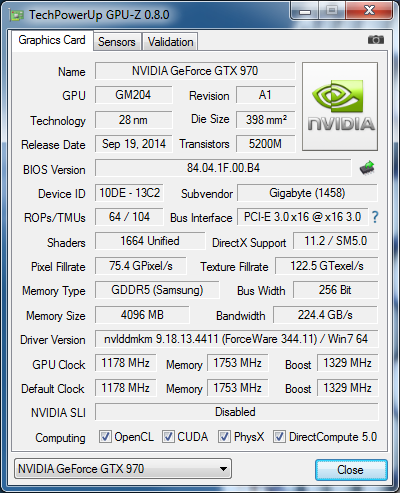Screen dimensions: 400x493
Task: Click the Default Clock field 1178 MHz
Action: tap(126, 388)
